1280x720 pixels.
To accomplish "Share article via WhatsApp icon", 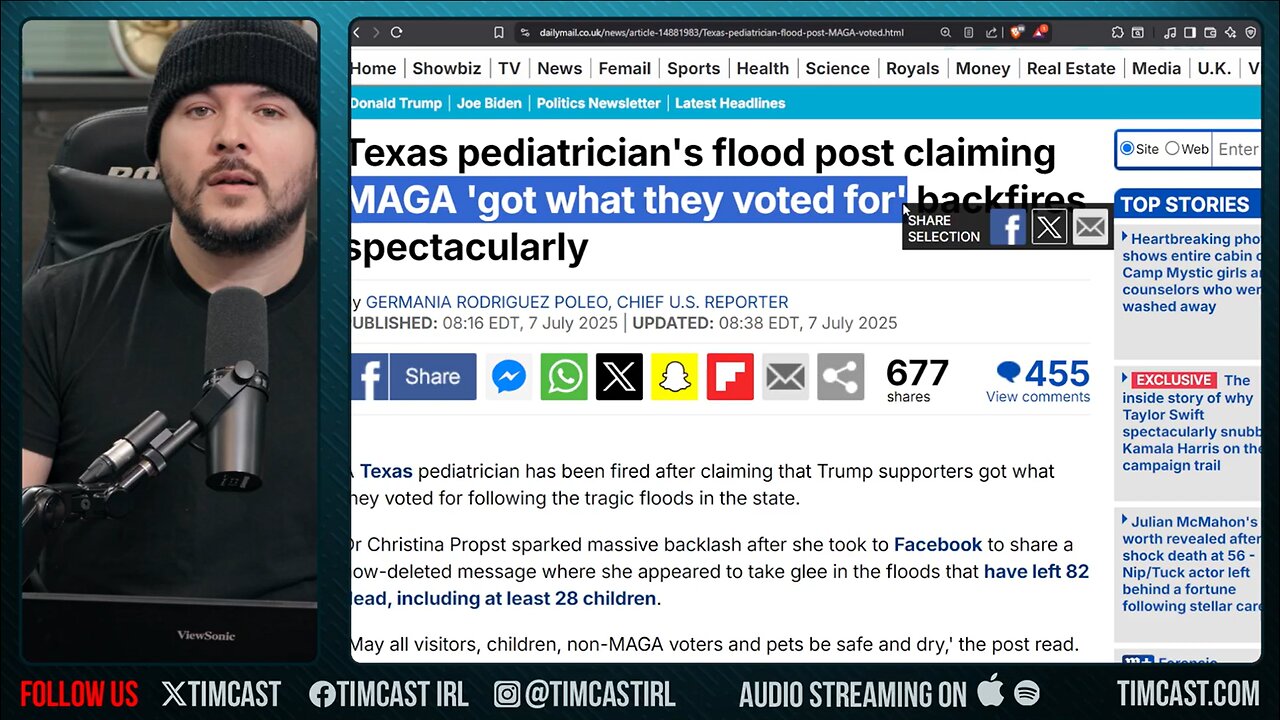I will pos(564,377).
